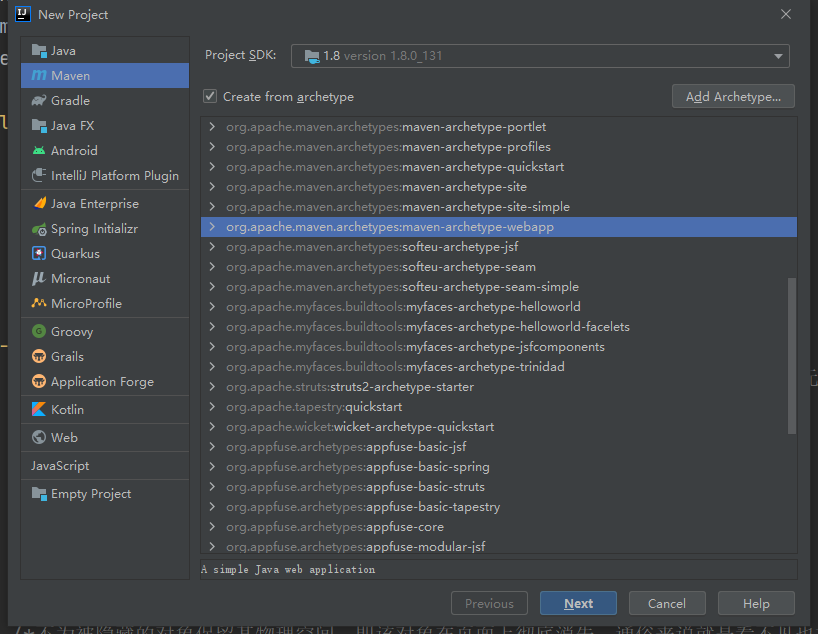Select appfuse-core archetype row
This screenshot has height=634, width=818.
click(x=499, y=527)
